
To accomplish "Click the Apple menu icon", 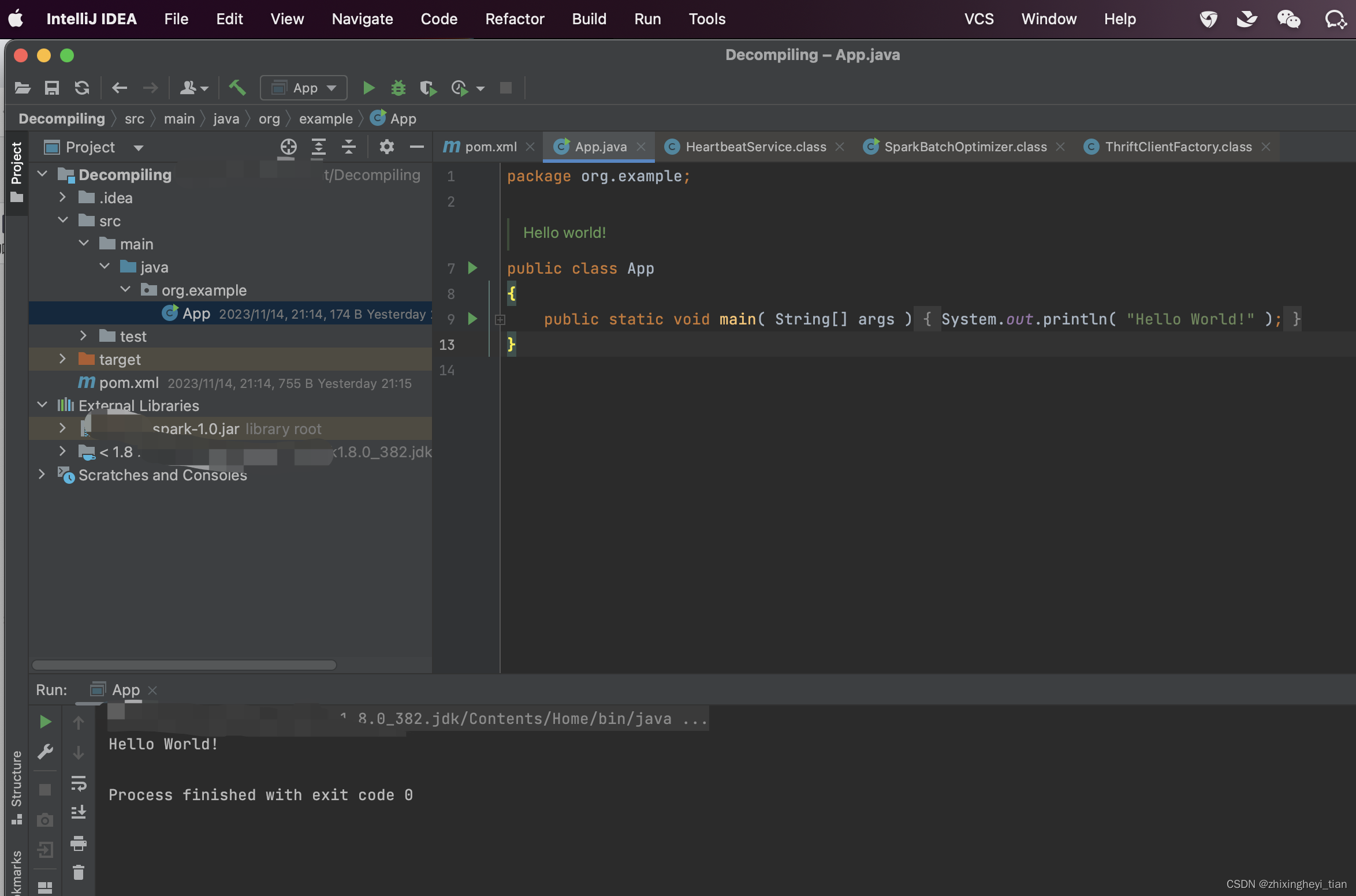I will tap(16, 18).
